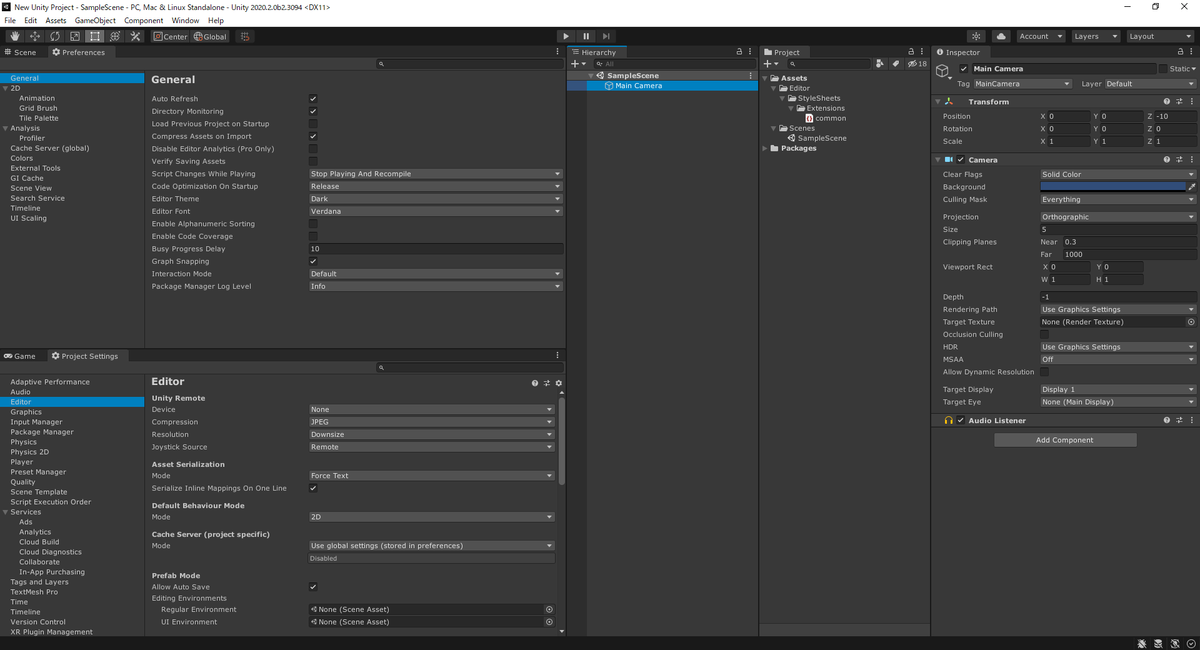Open the cloud services icon
The height and width of the screenshot is (650, 1200).
point(1001,36)
